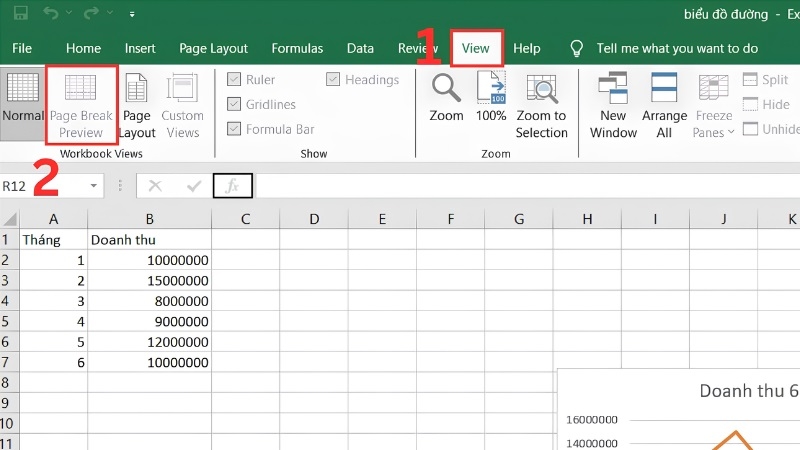800x450 pixels.
Task: Open the Redo history dropdown arrow
Action: pos(110,13)
